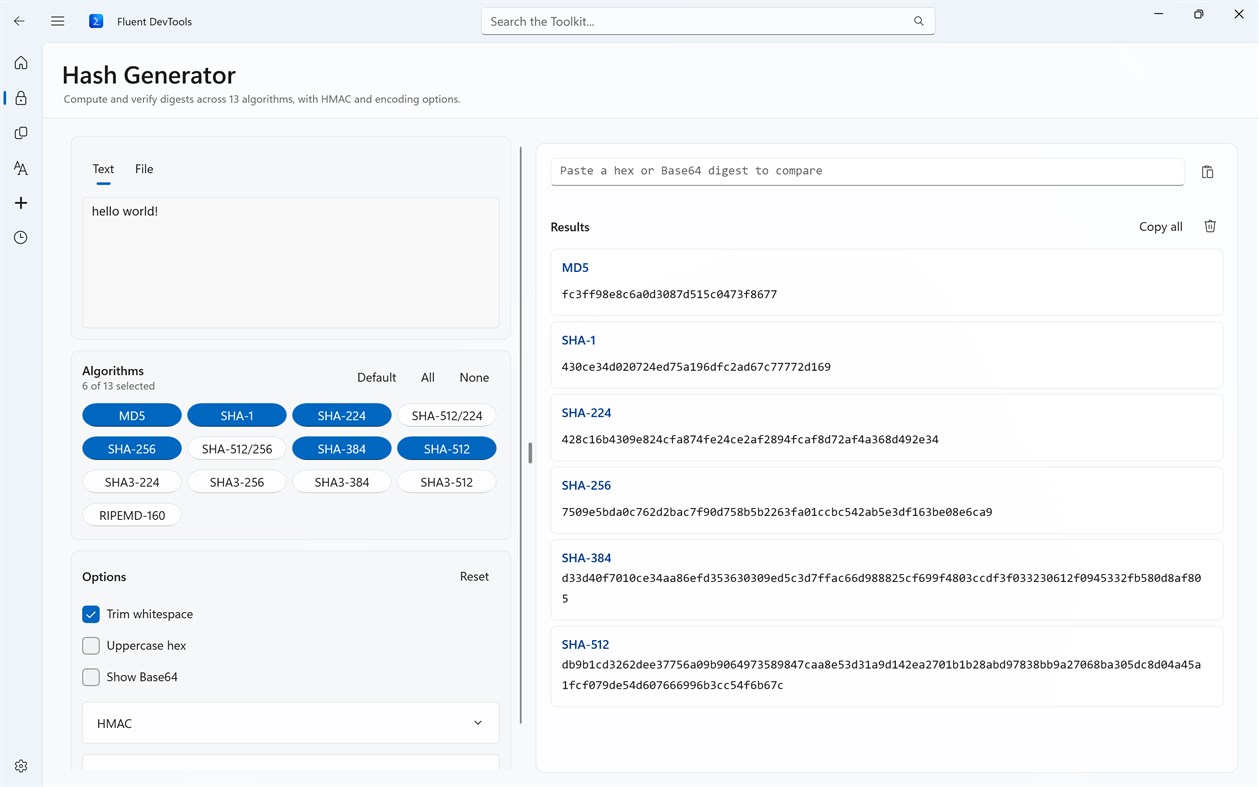This screenshot has width=1259, height=787.
Task: Paste digest using clipboard icon
Action: pos(1207,172)
